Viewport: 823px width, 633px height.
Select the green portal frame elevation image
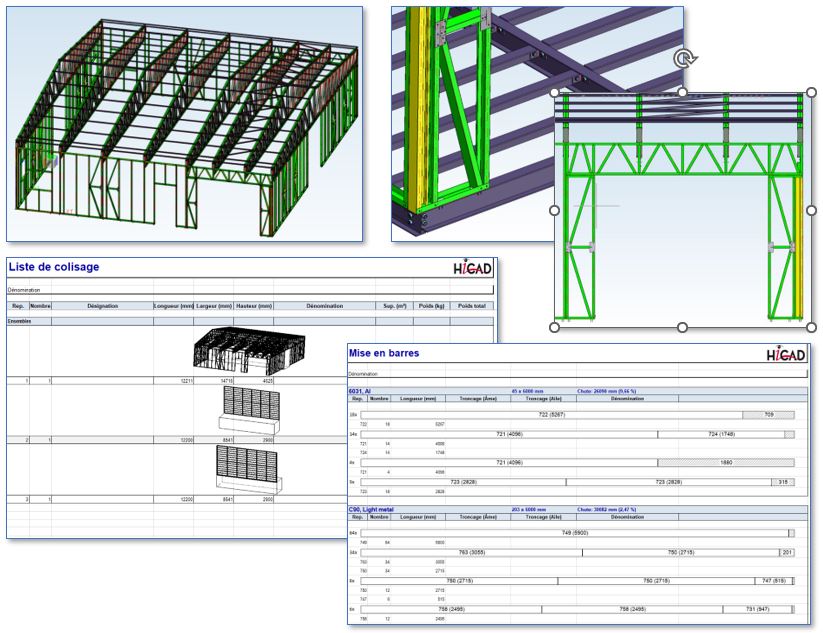click(682, 210)
